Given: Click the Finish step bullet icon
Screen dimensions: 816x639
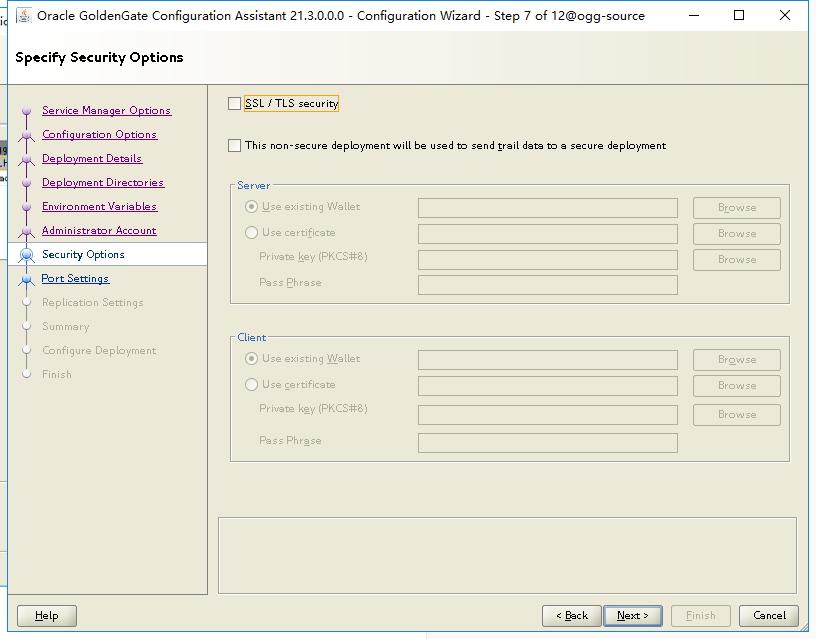Looking at the screenshot, I should click(x=27, y=374).
